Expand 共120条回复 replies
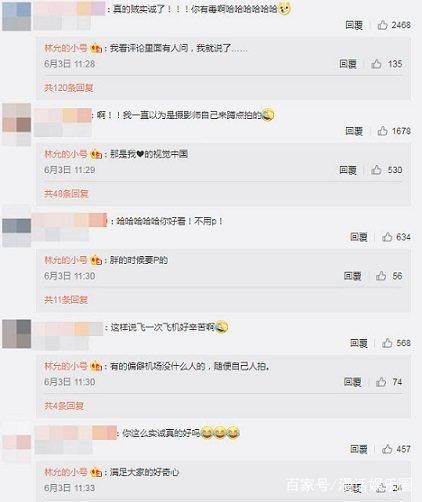Viewport: 422px width, 502px height. click(69, 88)
